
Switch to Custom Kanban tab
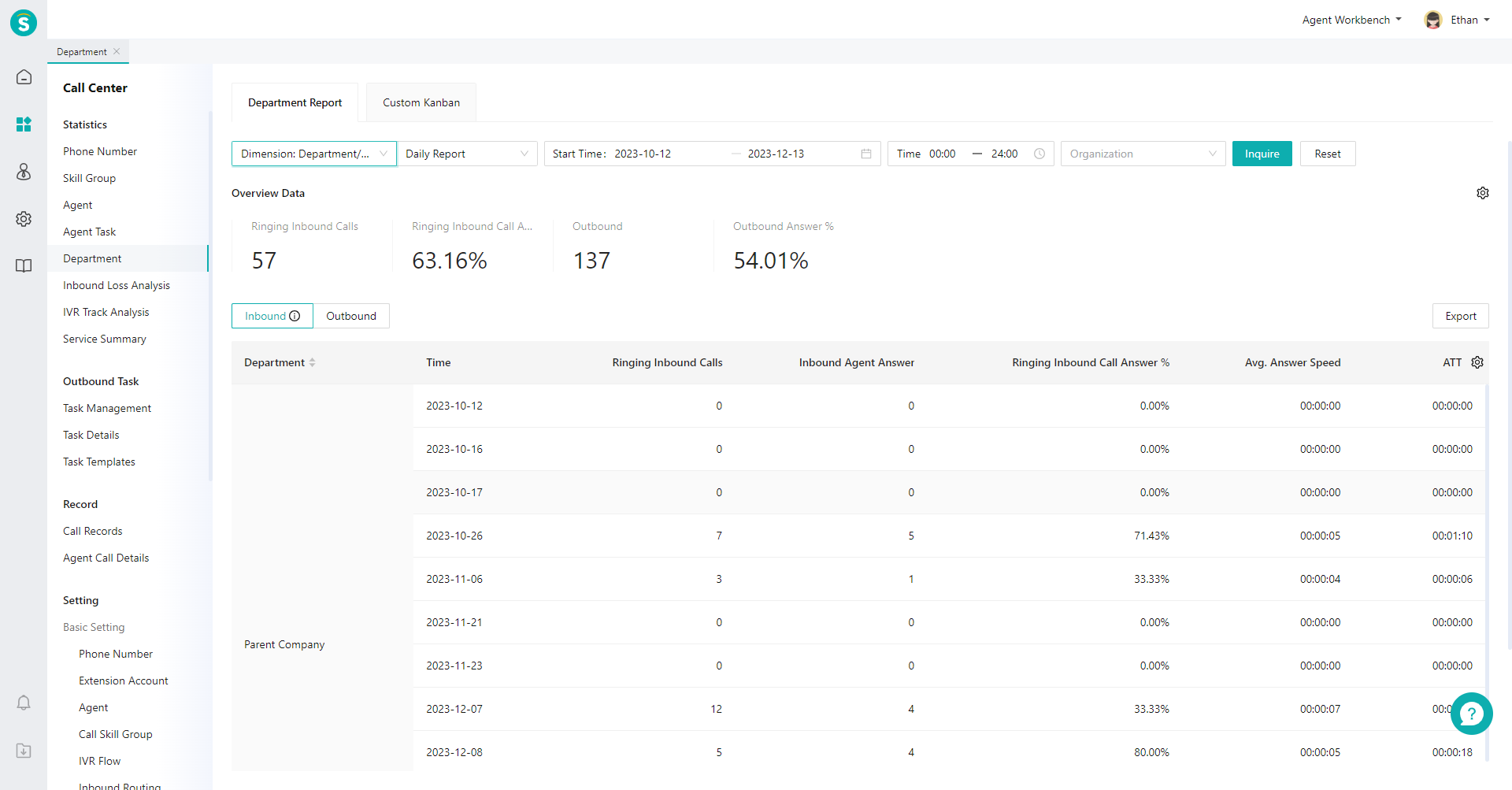[x=421, y=102]
